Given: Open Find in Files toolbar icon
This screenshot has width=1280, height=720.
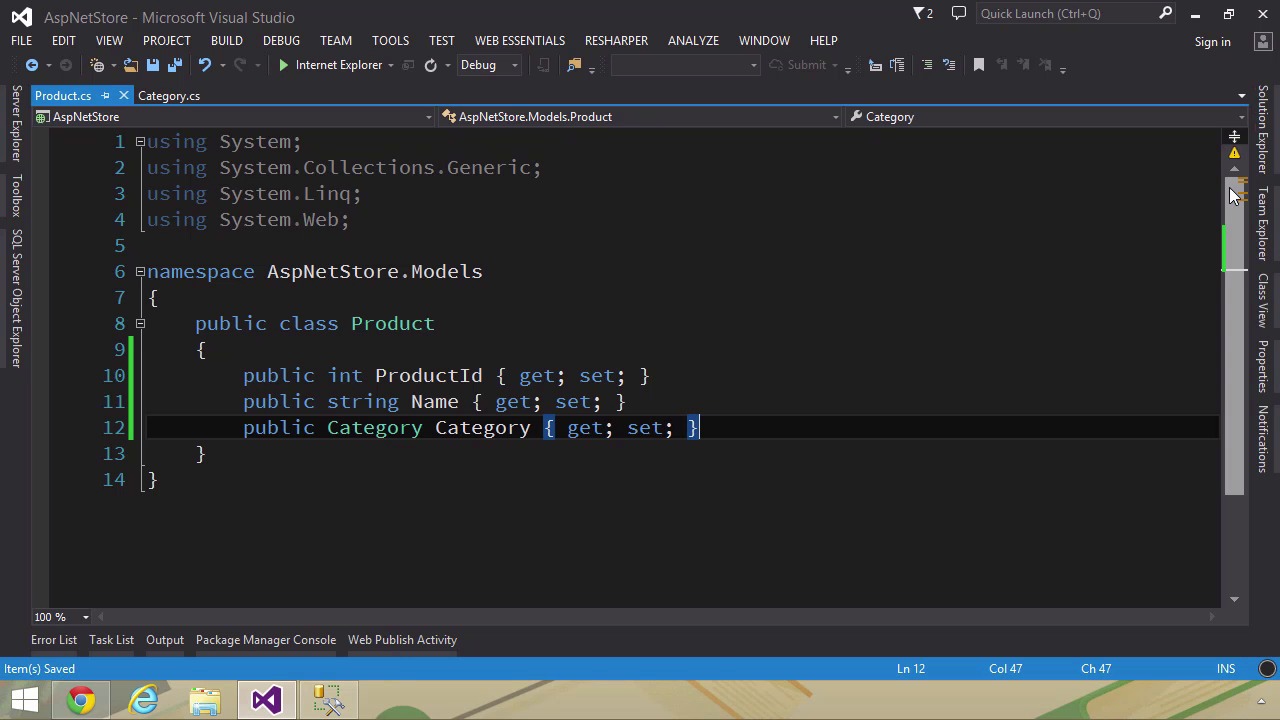Looking at the screenshot, I should [574, 65].
